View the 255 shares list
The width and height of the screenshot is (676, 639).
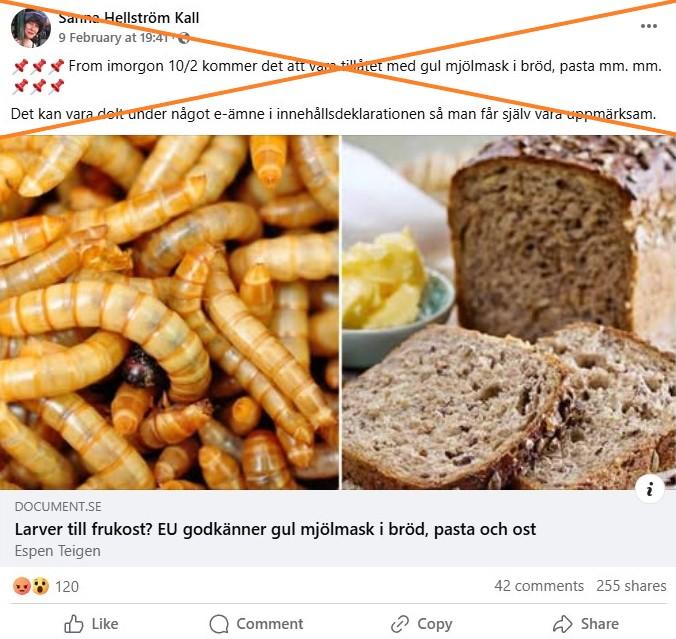tap(631, 586)
